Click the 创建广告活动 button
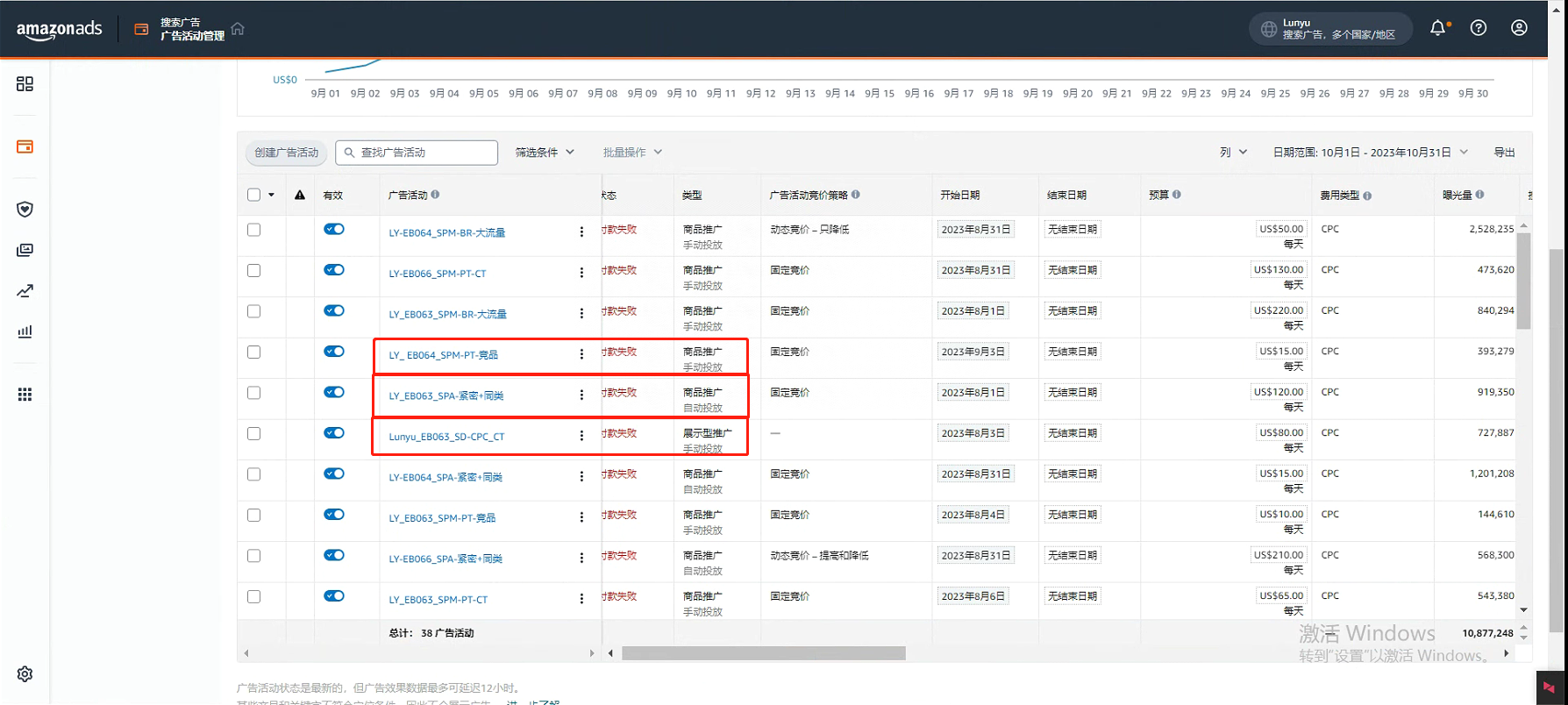This screenshot has height=705, width=1568. click(287, 153)
